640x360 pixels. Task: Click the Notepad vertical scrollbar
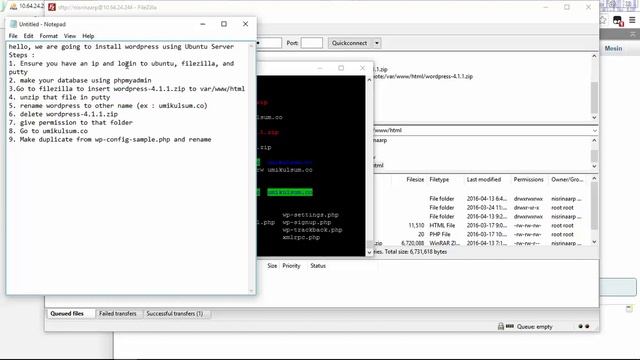[x=251, y=168]
